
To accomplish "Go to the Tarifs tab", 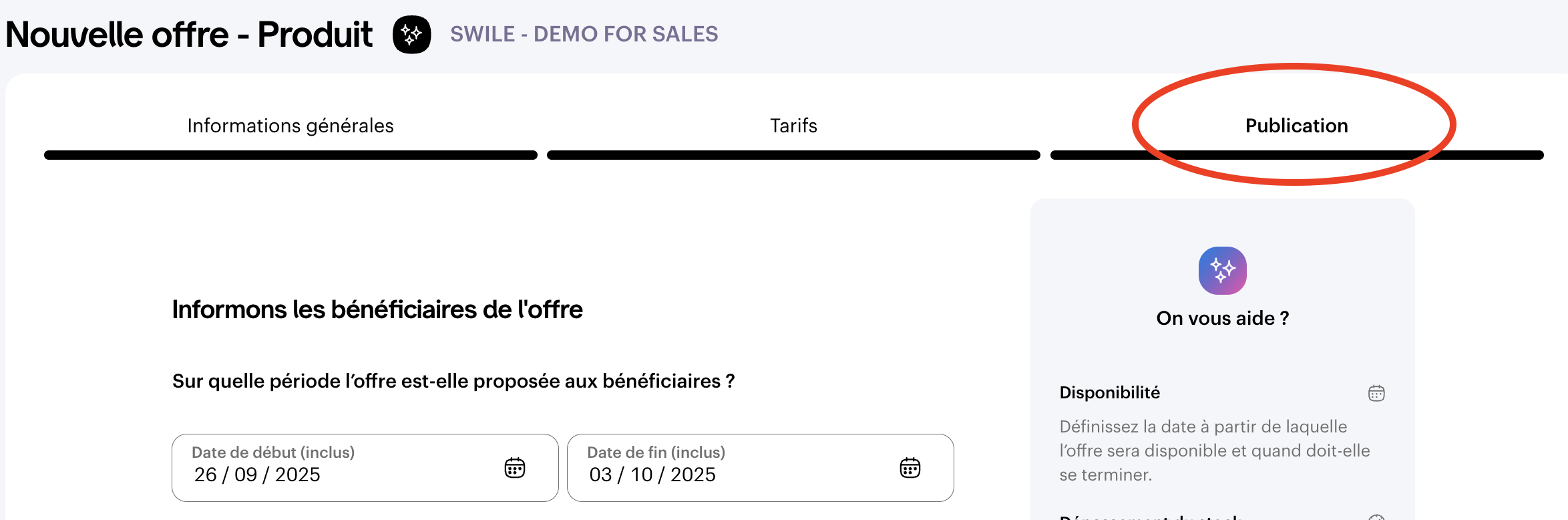I will (x=793, y=126).
